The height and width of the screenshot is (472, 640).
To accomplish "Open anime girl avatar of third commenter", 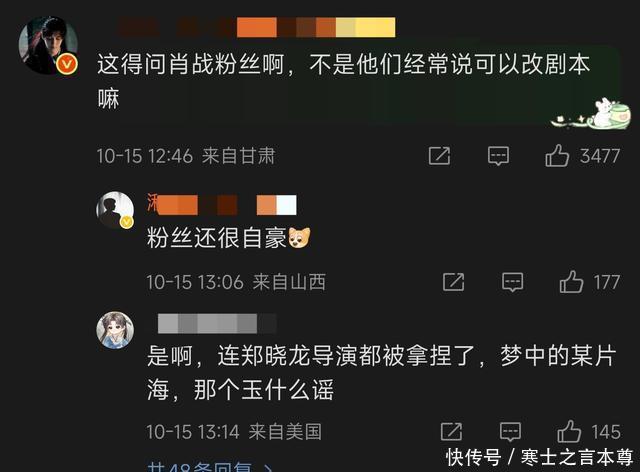I will [x=115, y=330].
